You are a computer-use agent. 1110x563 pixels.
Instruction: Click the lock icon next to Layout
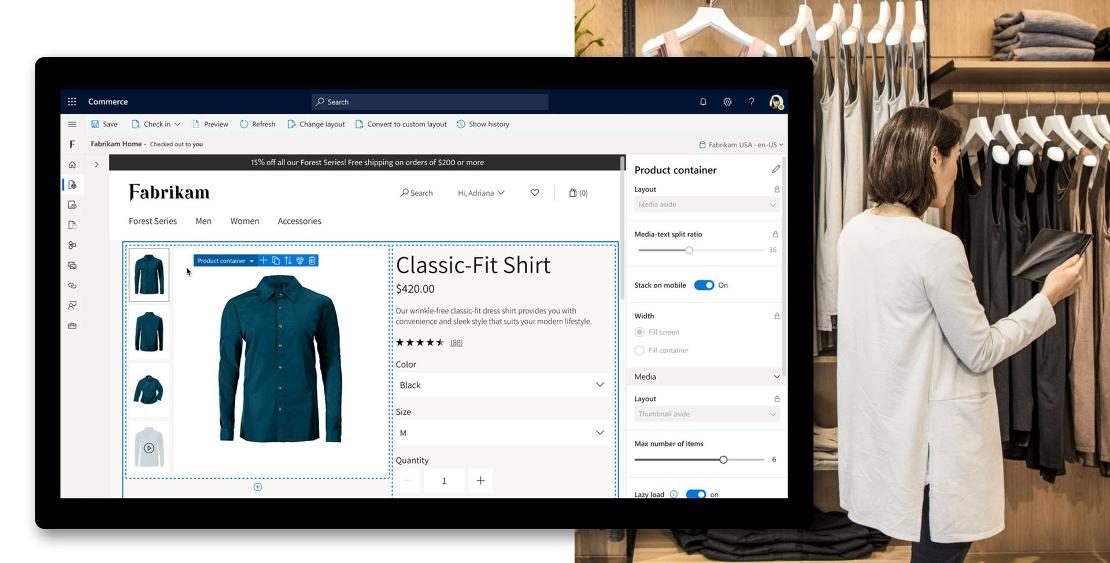click(x=777, y=190)
